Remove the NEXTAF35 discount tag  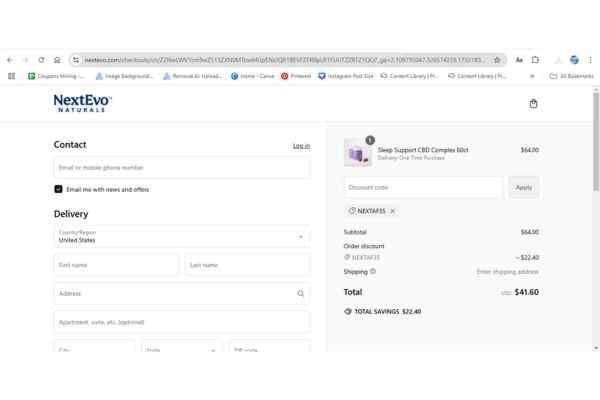click(x=393, y=211)
